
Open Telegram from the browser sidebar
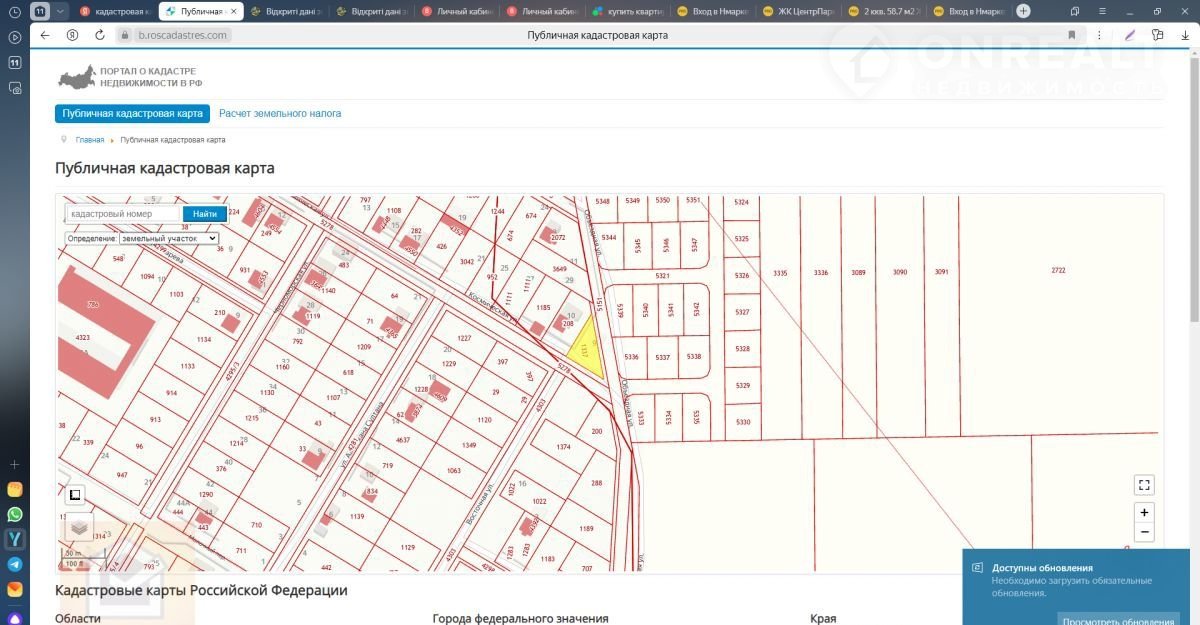[x=15, y=564]
